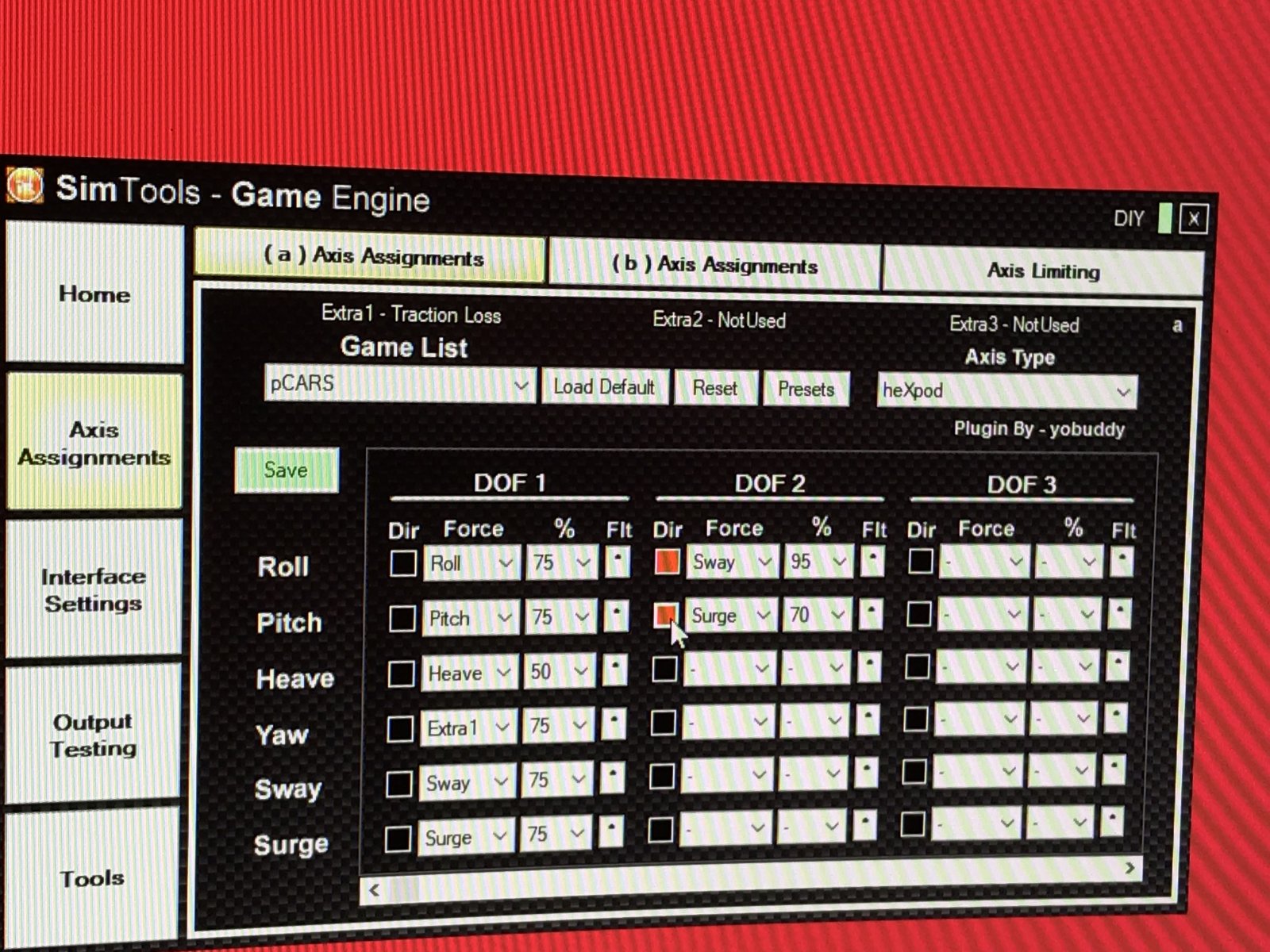Click DOF 2 Flt button in Sway row
This screenshot has width=1270, height=952.
click(x=866, y=773)
